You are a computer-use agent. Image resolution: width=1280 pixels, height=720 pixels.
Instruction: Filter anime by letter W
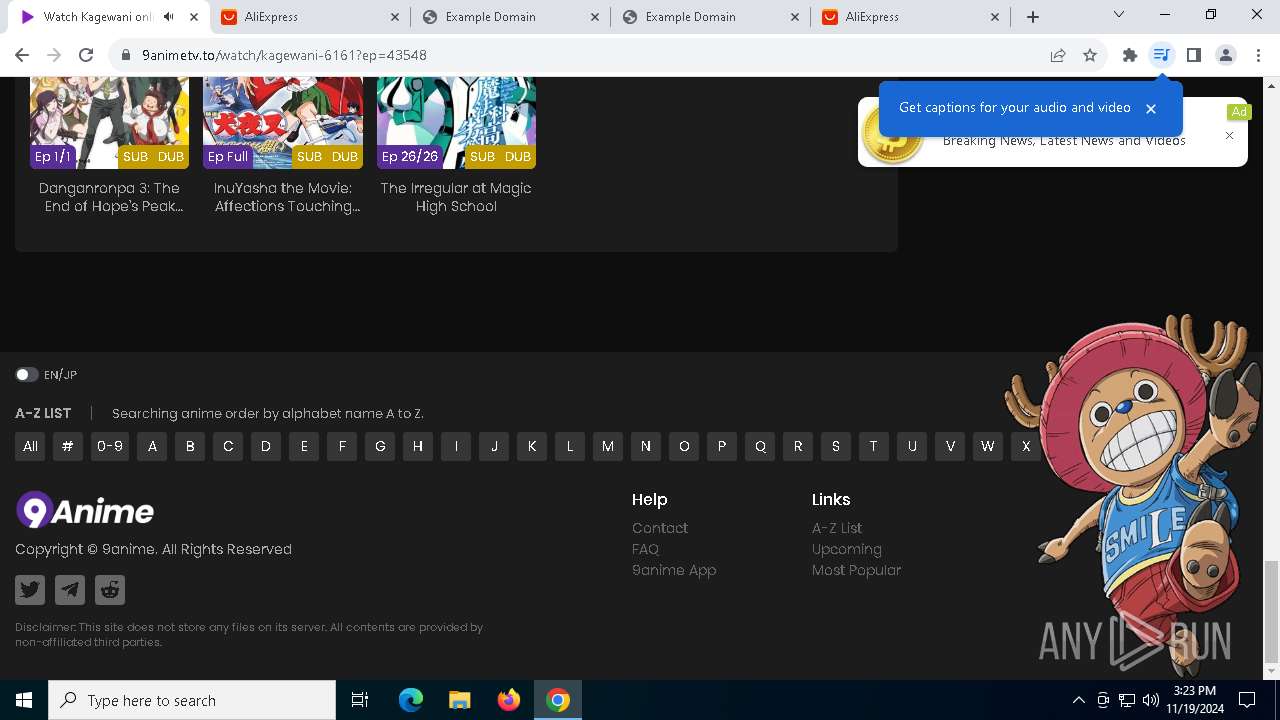[x=988, y=446]
